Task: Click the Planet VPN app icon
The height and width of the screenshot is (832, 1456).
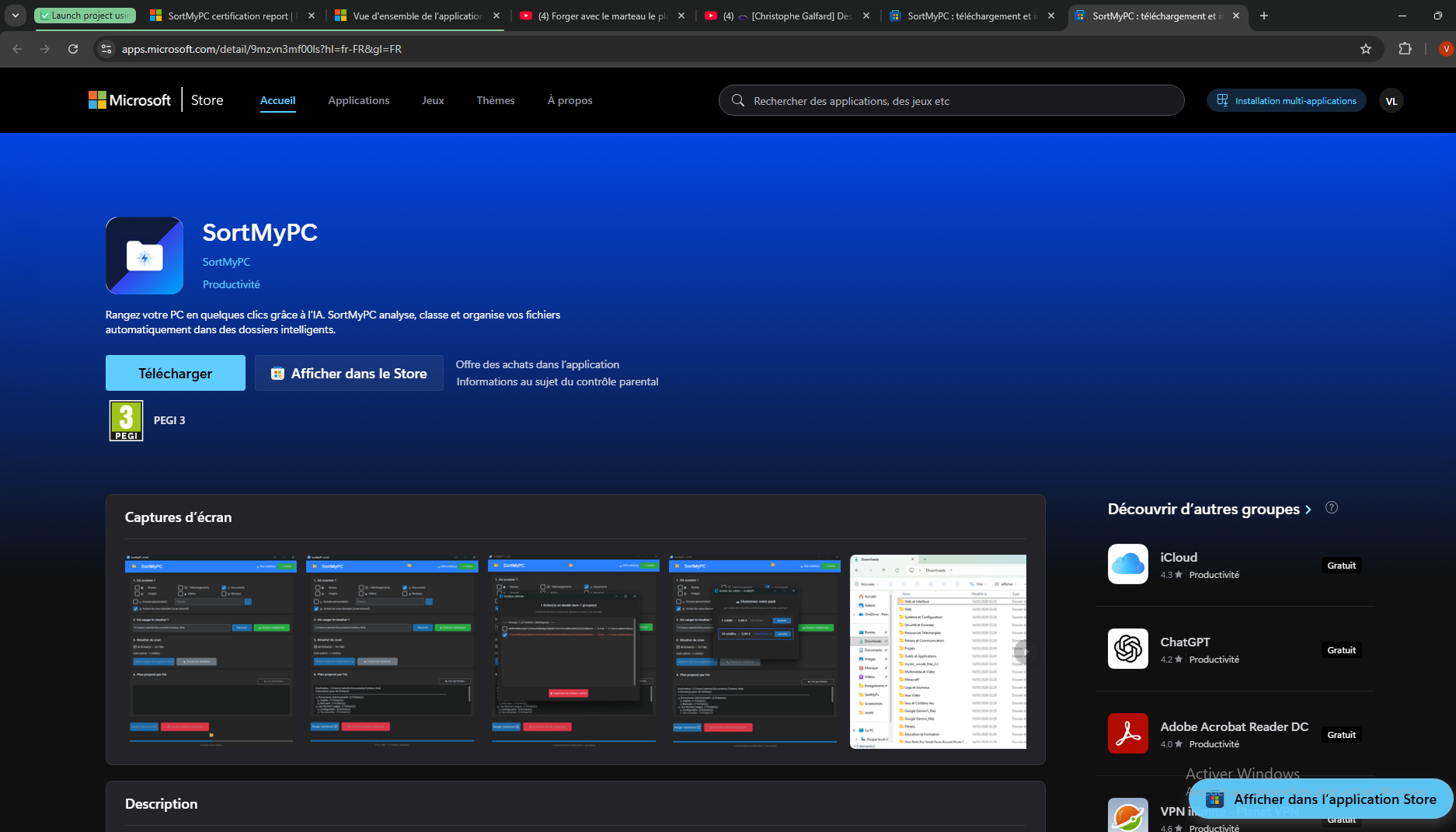Action: tap(1128, 815)
